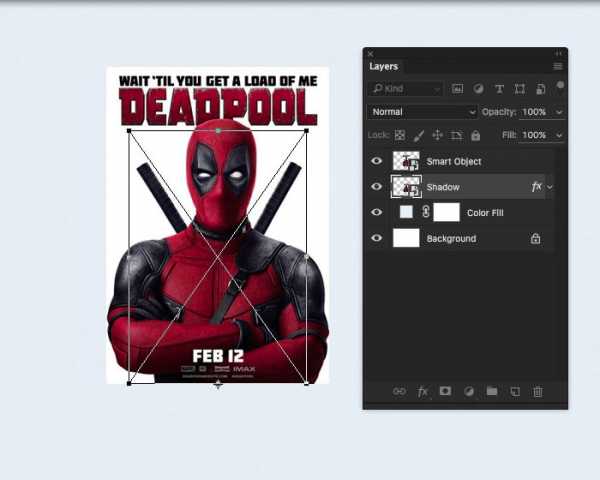Filter layers by type (T) icon
600x480 pixels.
pyautogui.click(x=500, y=89)
